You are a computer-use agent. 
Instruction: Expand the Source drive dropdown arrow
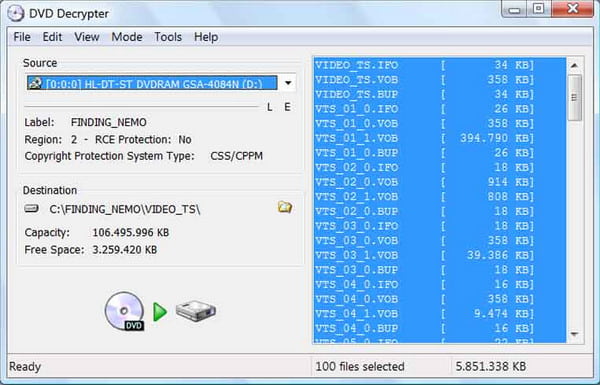[288, 83]
